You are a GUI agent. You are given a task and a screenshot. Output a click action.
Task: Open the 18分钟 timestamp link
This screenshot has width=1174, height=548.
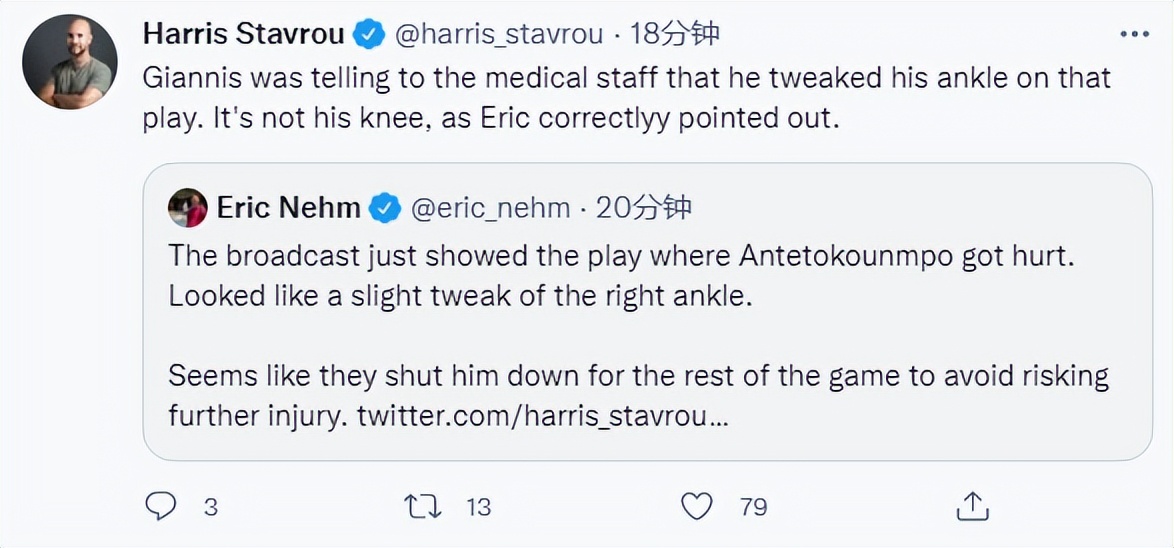[x=676, y=34]
